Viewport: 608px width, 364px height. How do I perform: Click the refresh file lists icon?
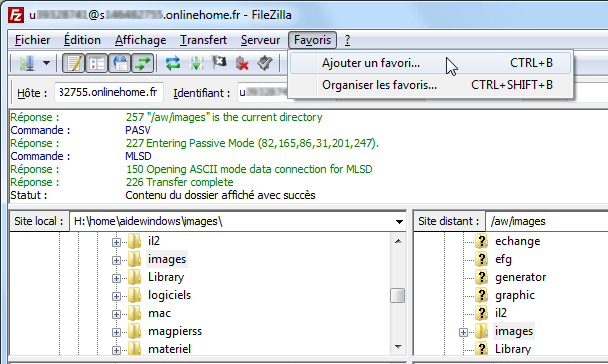pos(173,63)
